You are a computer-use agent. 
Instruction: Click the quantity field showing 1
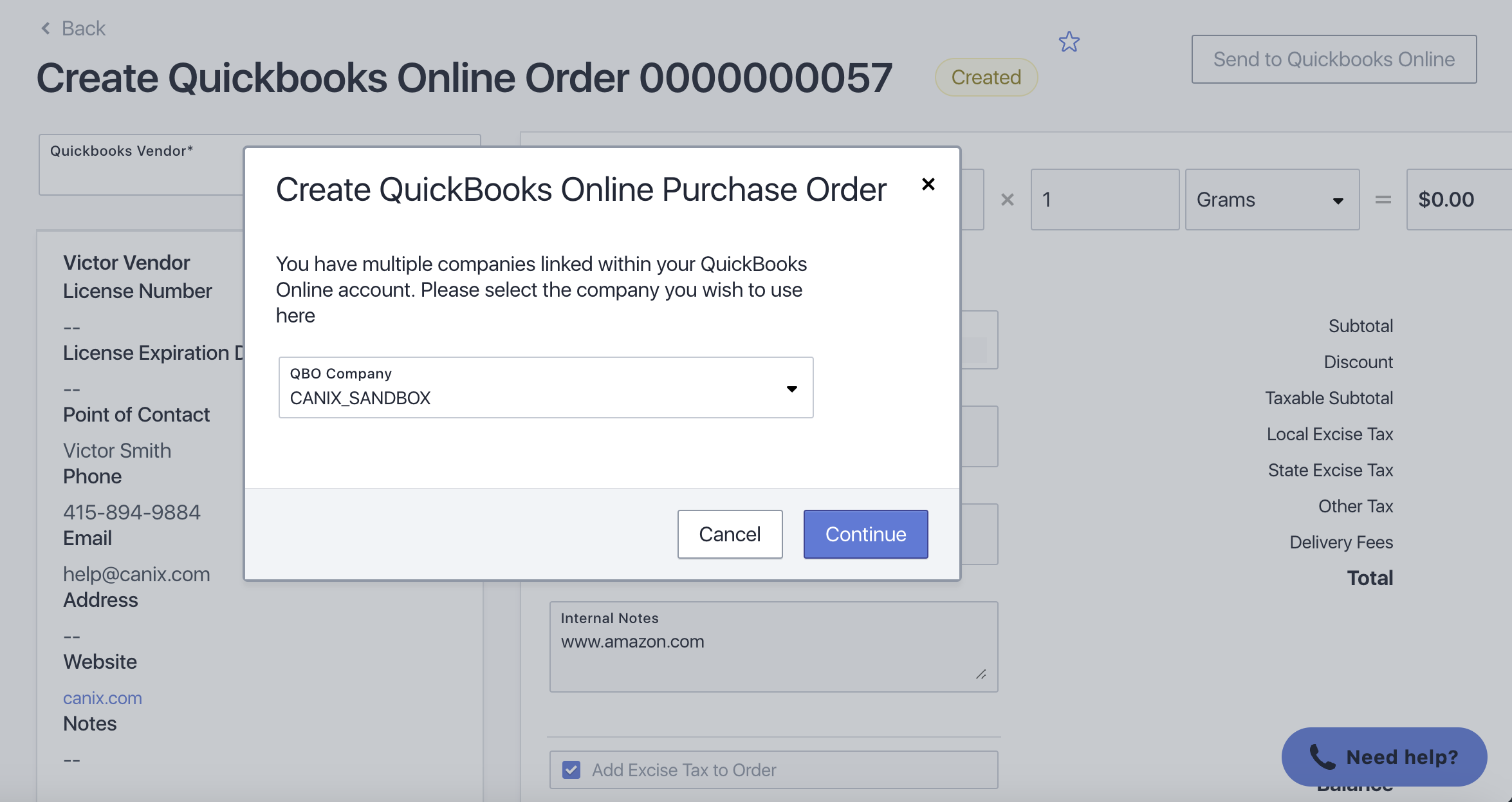point(1104,200)
